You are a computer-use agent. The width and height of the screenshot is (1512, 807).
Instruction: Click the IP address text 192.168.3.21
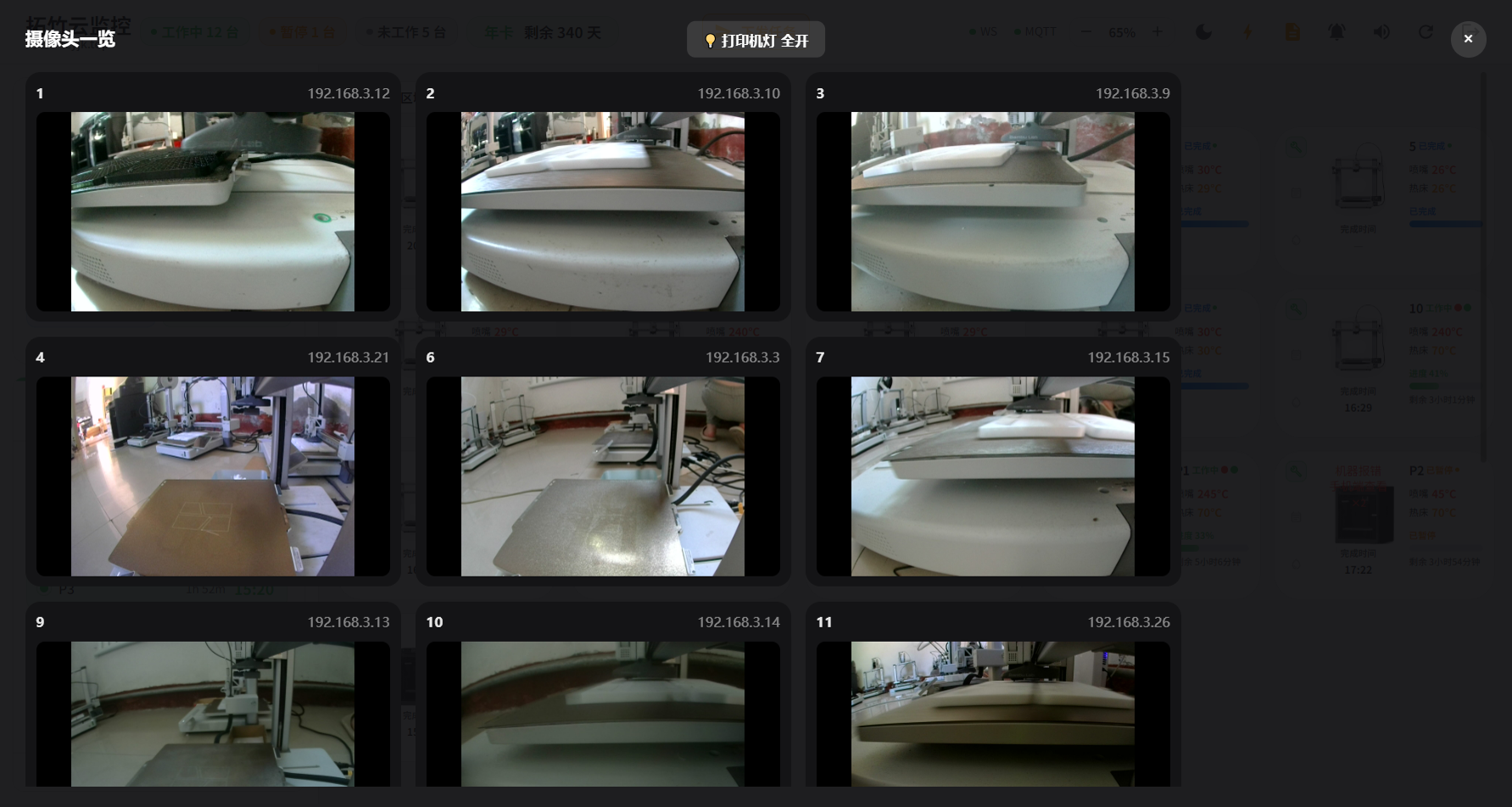(x=349, y=358)
